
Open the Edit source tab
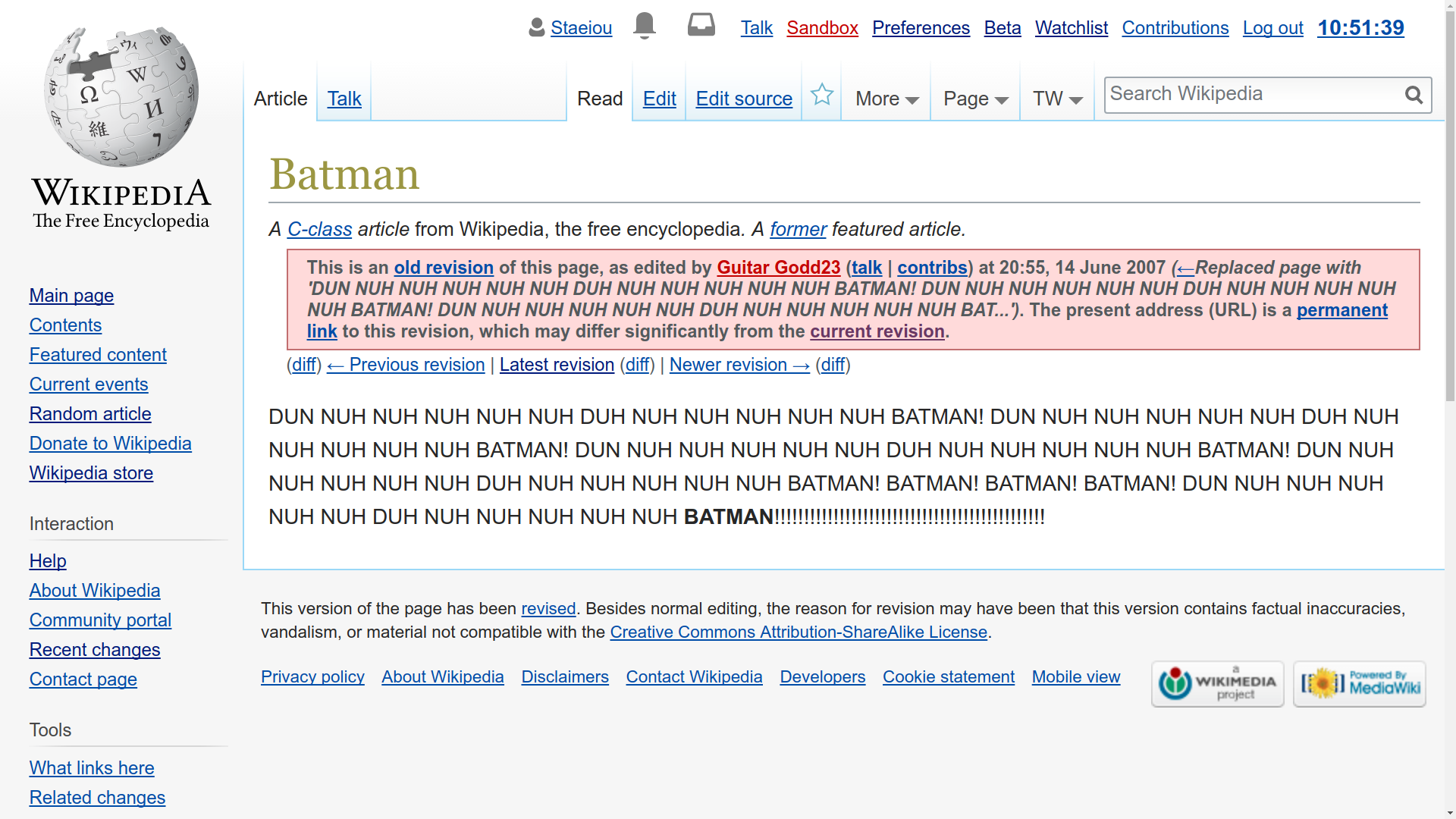744,99
